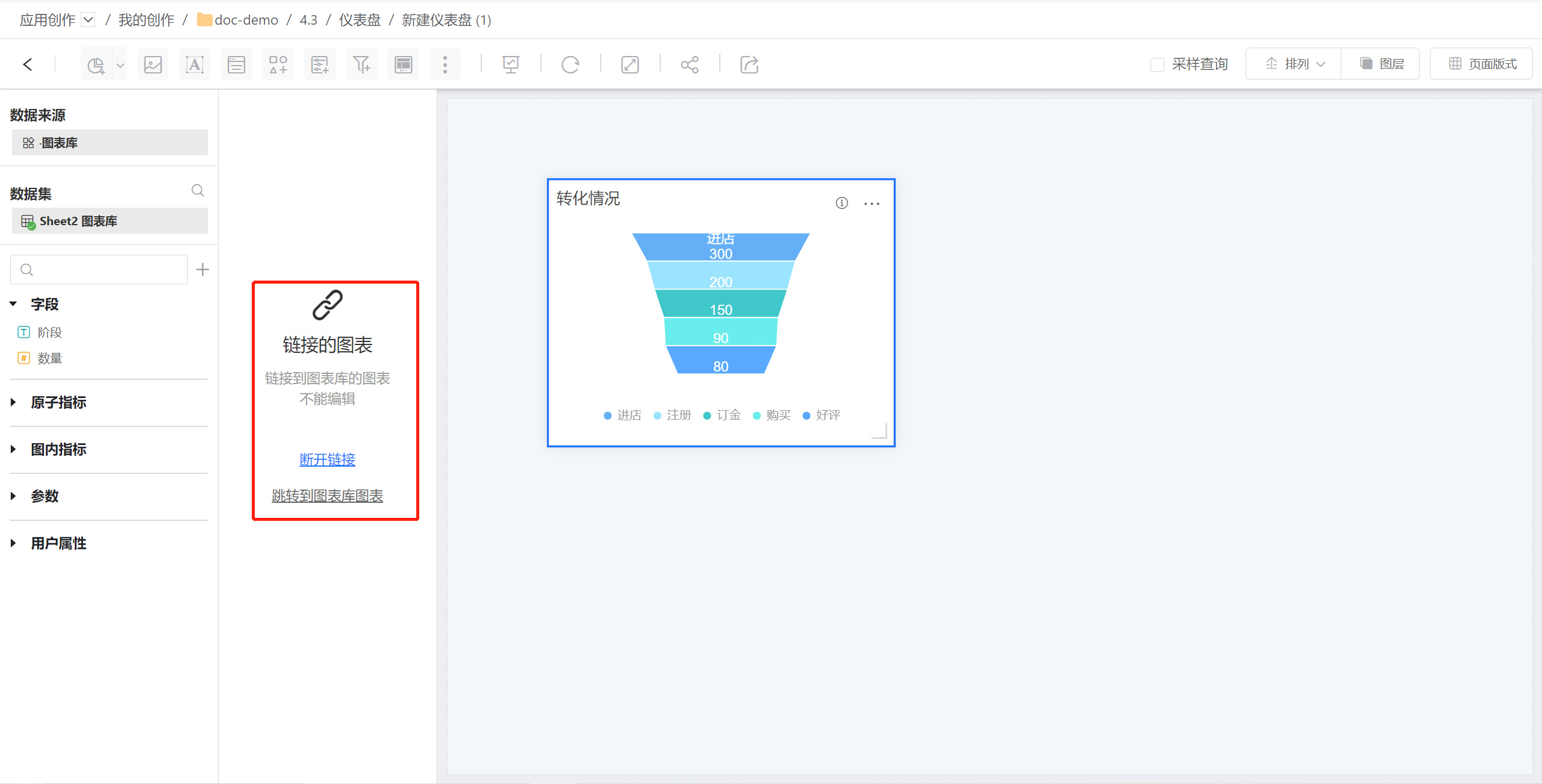Select the 阶段 text field
The image size is (1542, 784).
[x=50, y=332]
